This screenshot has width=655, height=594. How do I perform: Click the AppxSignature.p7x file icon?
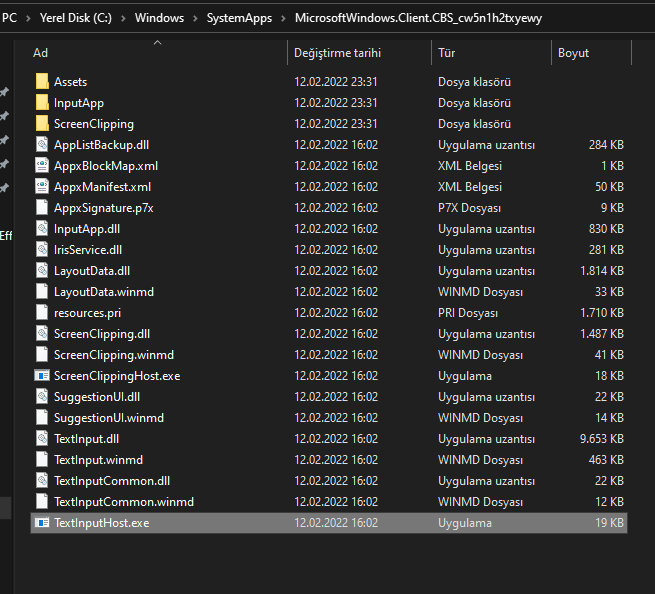click(42, 208)
